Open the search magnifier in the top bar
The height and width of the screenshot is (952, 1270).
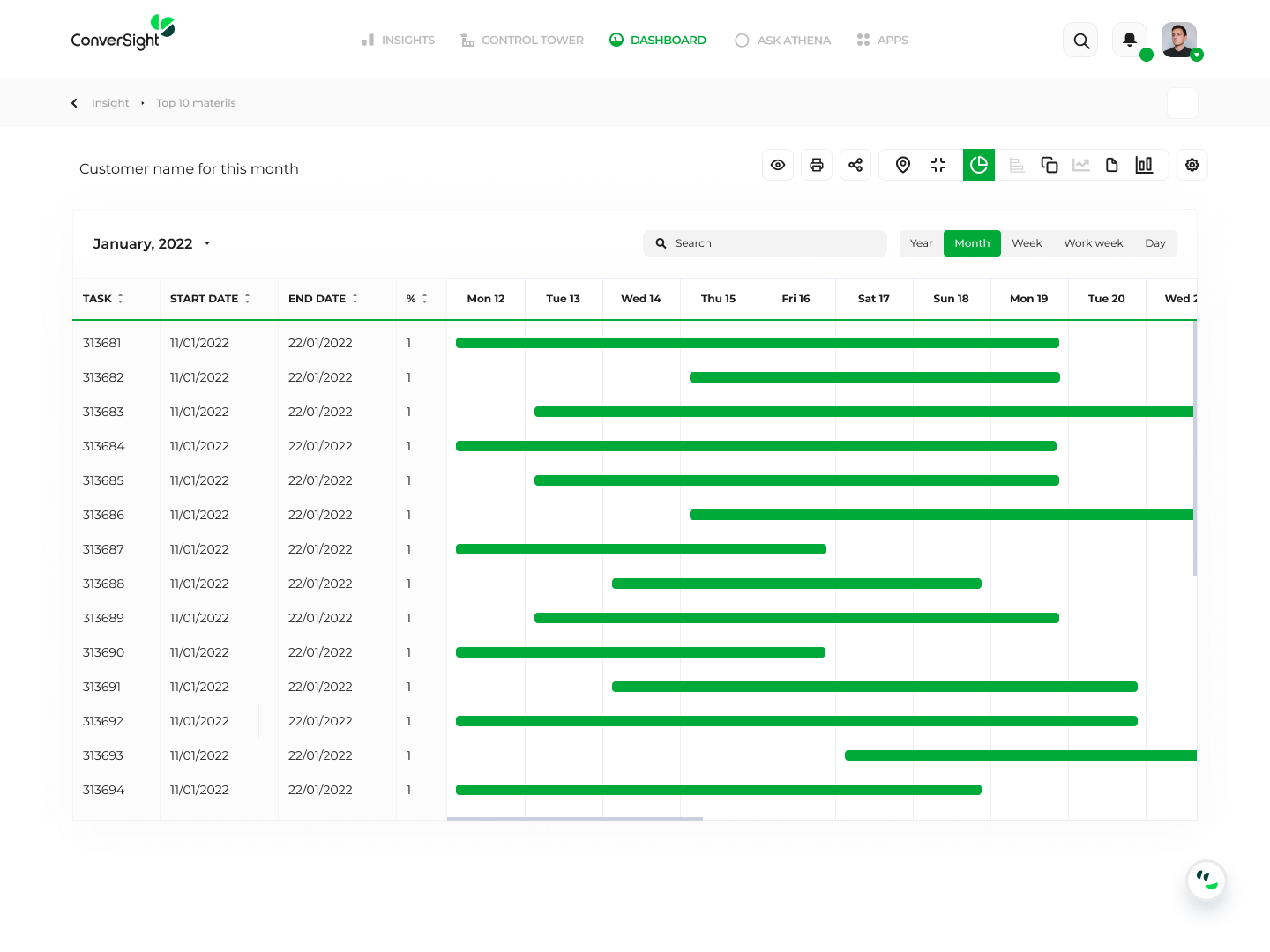click(x=1080, y=40)
